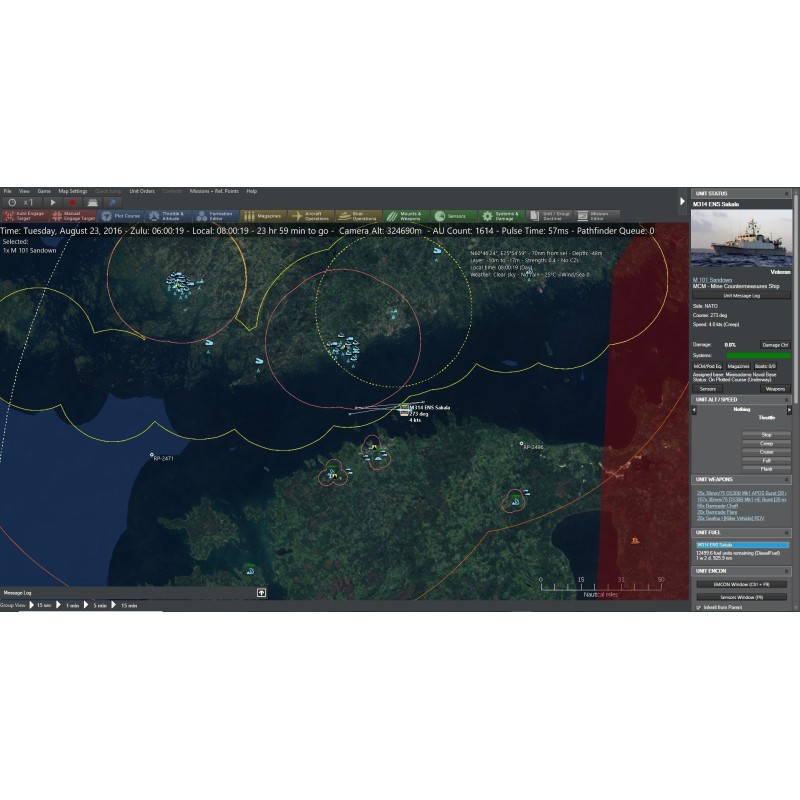Click the 15 min time step button
This screenshot has height=800, width=800.
pos(128,605)
